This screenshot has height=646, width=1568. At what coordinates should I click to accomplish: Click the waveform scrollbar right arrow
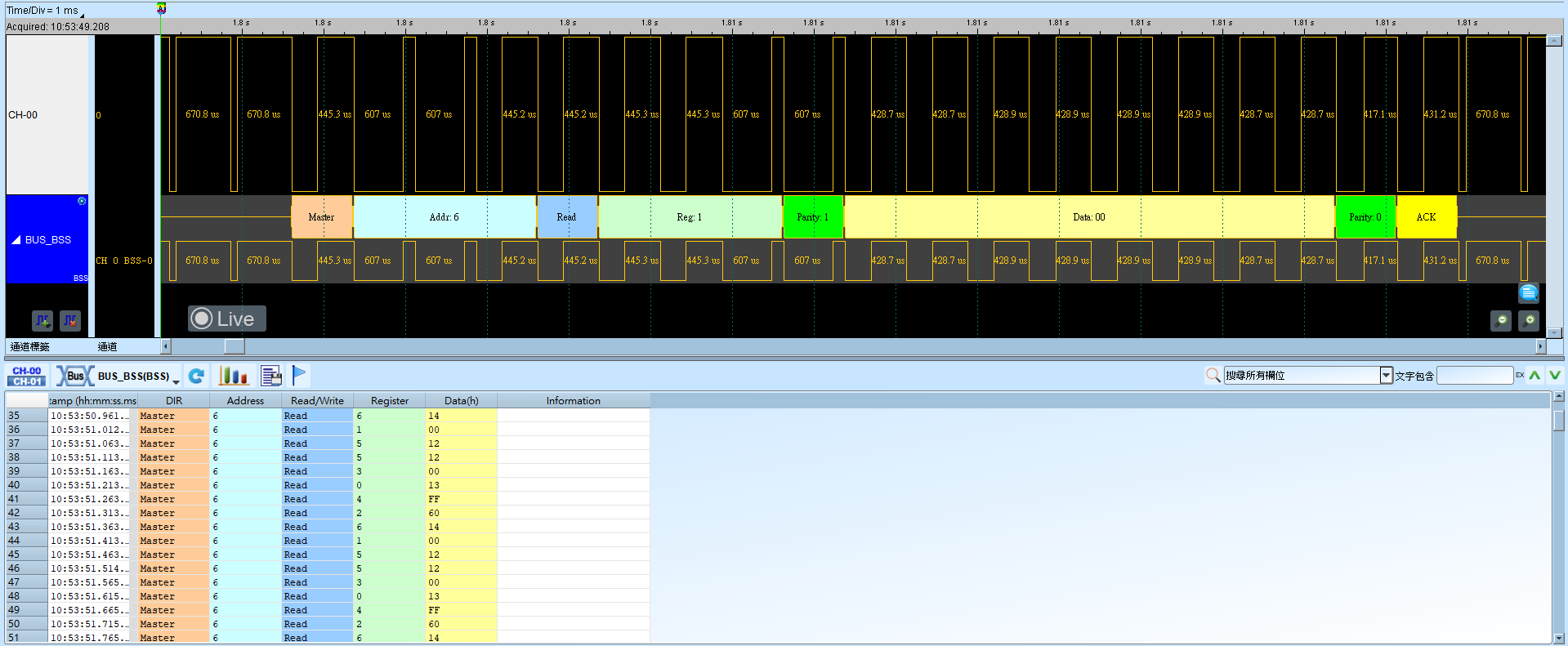1541,346
